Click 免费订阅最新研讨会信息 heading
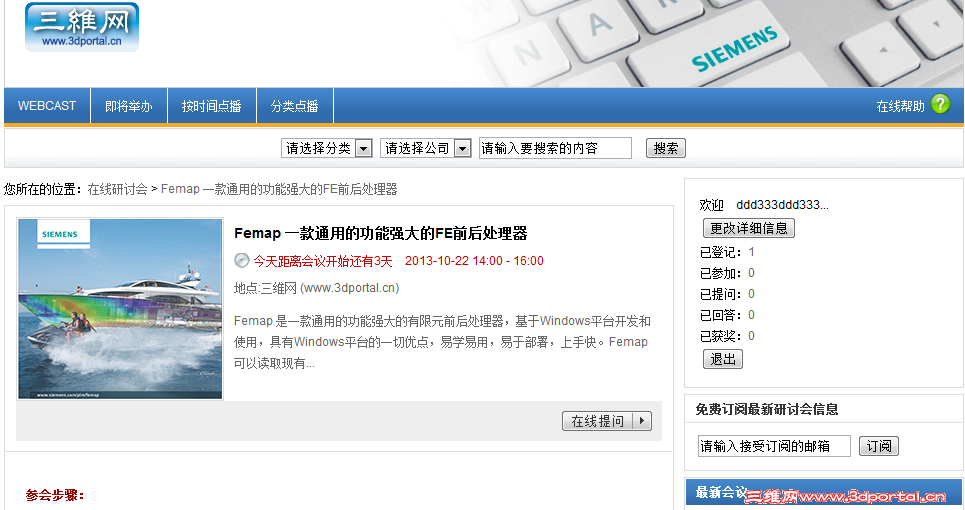The width and height of the screenshot is (965, 510). pos(767,409)
